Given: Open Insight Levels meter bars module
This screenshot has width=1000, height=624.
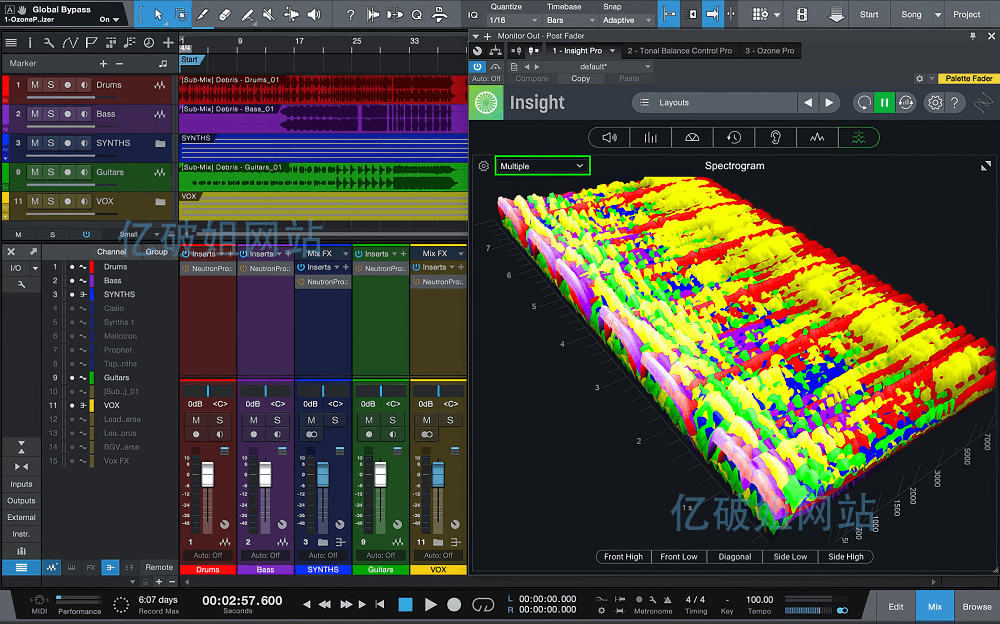Looking at the screenshot, I should (651, 137).
